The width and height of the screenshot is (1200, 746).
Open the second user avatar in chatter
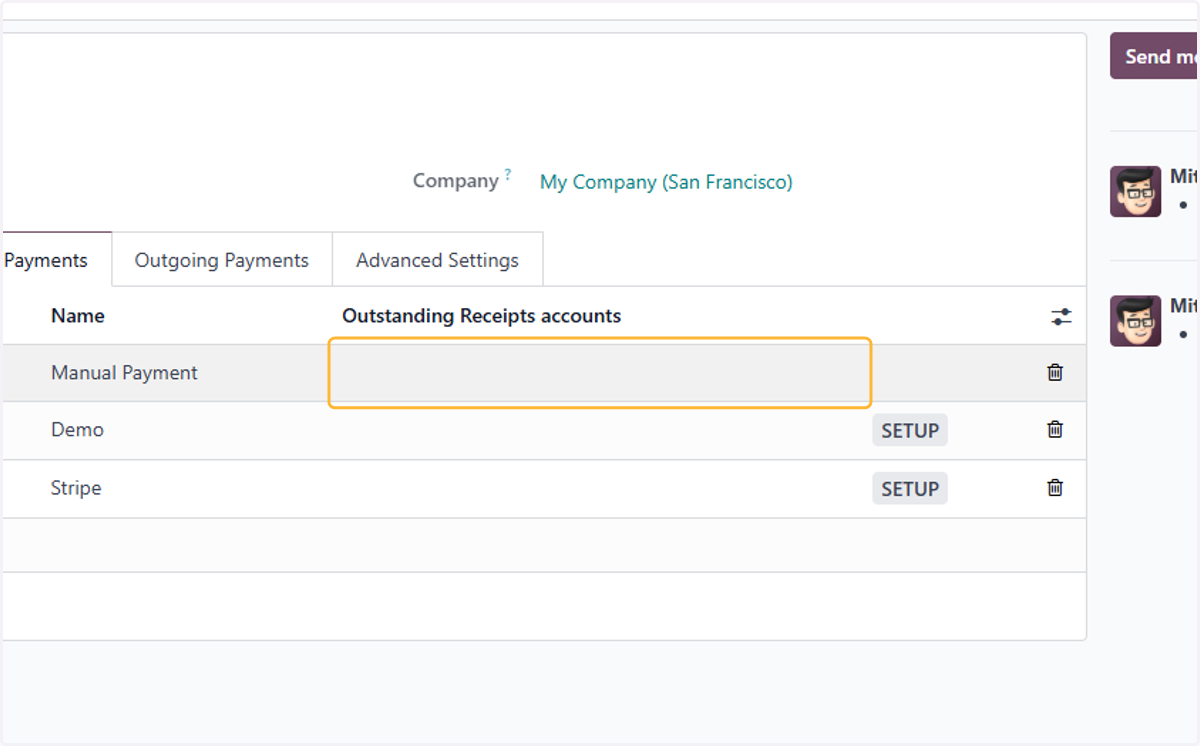(x=1136, y=321)
